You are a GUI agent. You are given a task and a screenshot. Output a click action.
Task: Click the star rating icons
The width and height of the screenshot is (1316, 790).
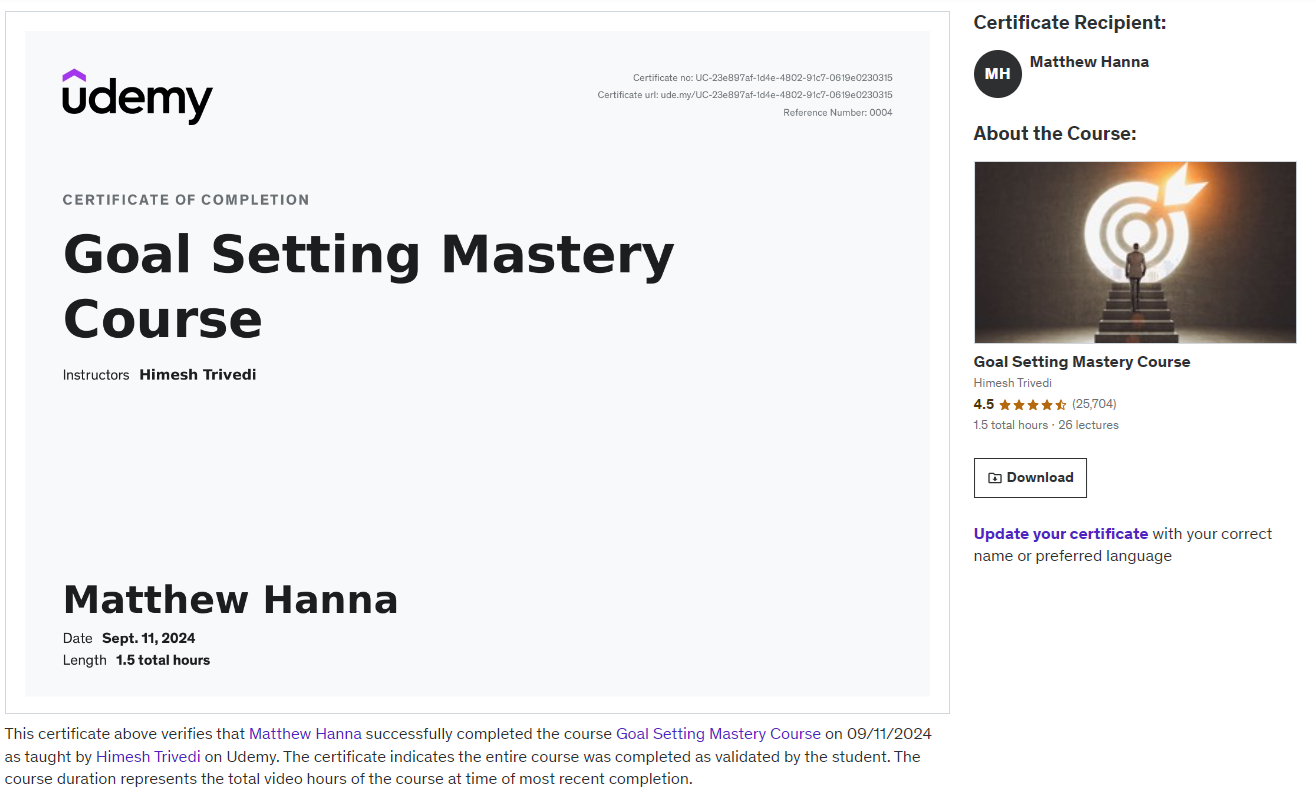[x=1032, y=405]
